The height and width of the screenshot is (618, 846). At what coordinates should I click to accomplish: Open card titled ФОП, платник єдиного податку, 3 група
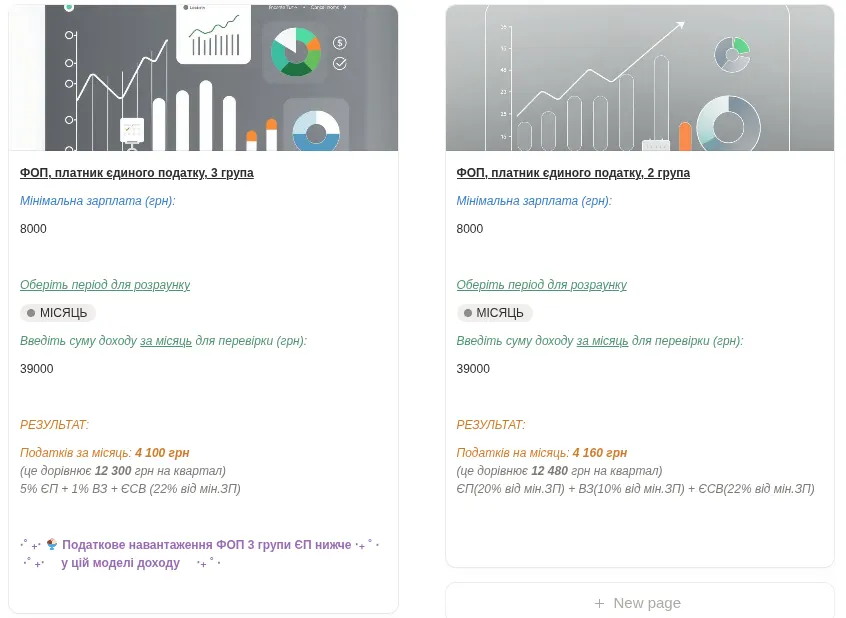[x=137, y=173]
